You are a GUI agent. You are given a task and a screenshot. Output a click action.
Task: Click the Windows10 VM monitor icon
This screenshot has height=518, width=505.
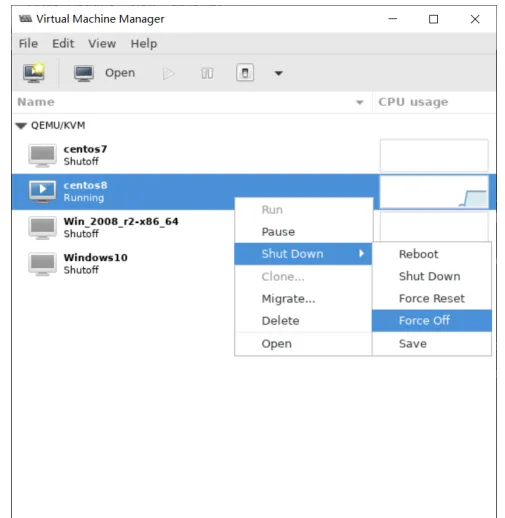tap(42, 264)
